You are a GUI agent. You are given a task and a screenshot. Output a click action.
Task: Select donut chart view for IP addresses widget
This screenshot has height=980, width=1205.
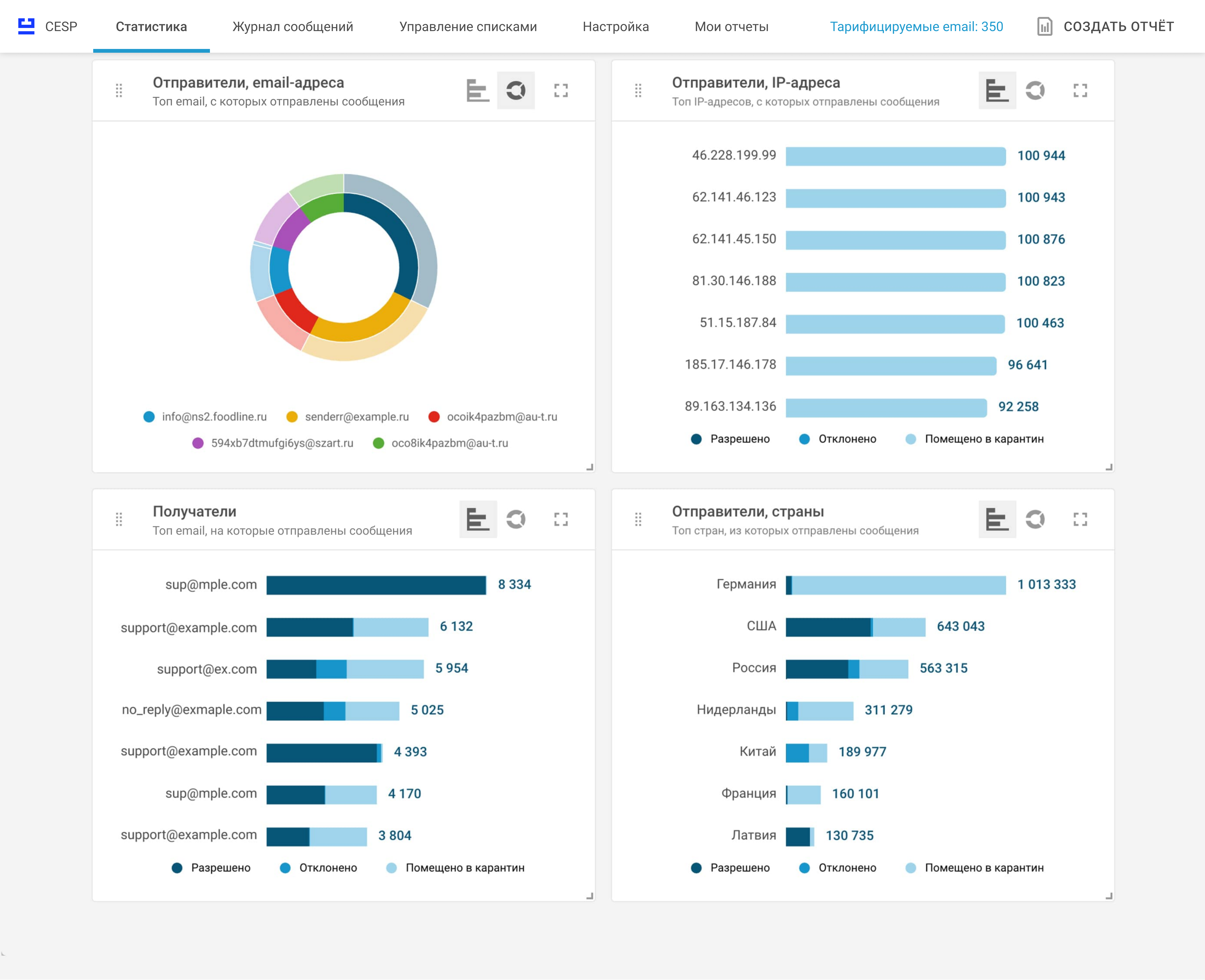pyautogui.click(x=1035, y=90)
